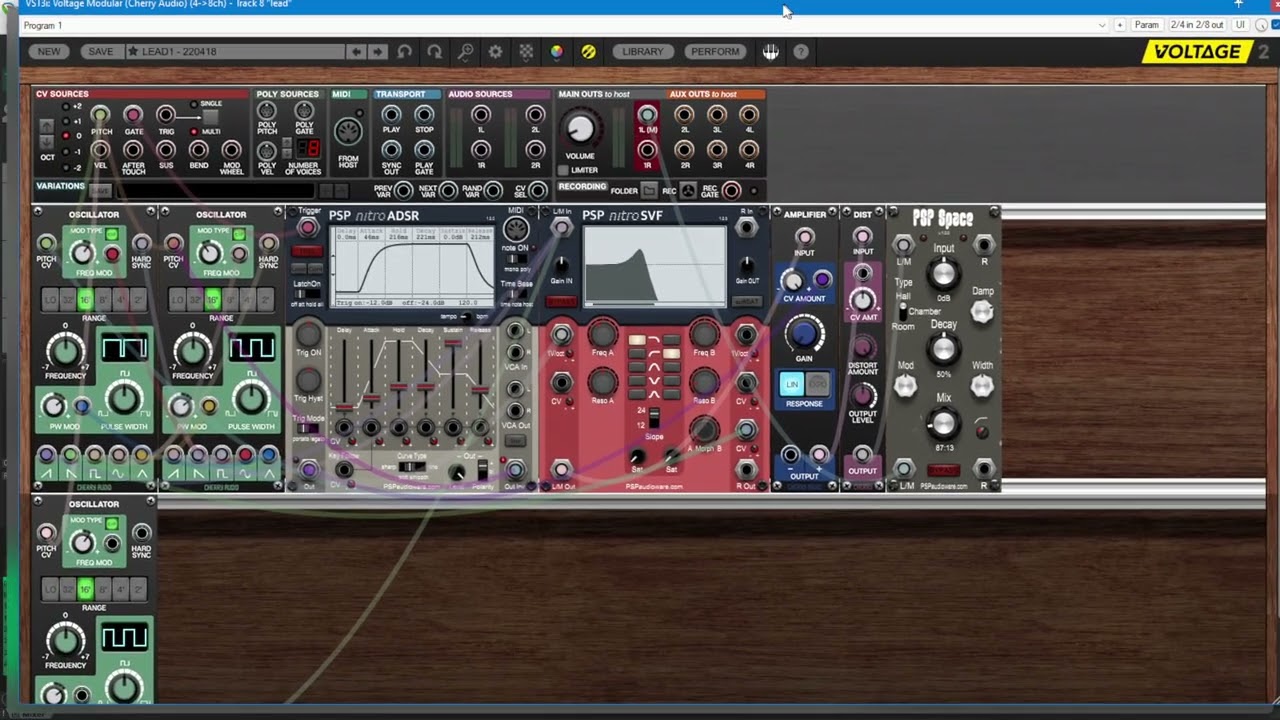
Task: Click the PSP Space Decay knob
Action: pos(943,349)
